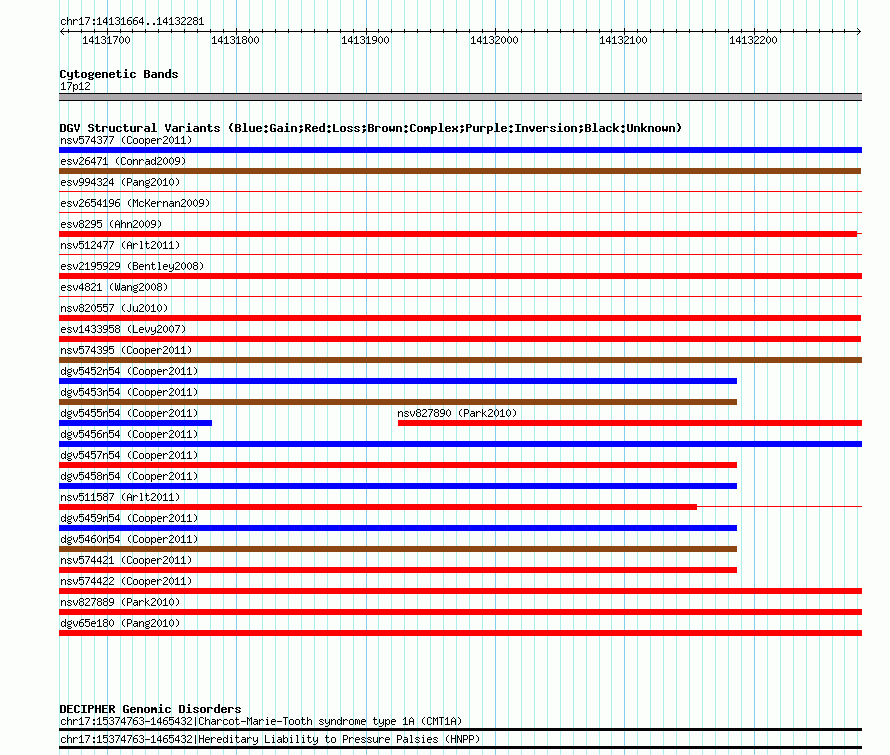
Task: Open Hereditary Liability to Pressure Palsies entry
Action: click(270, 739)
